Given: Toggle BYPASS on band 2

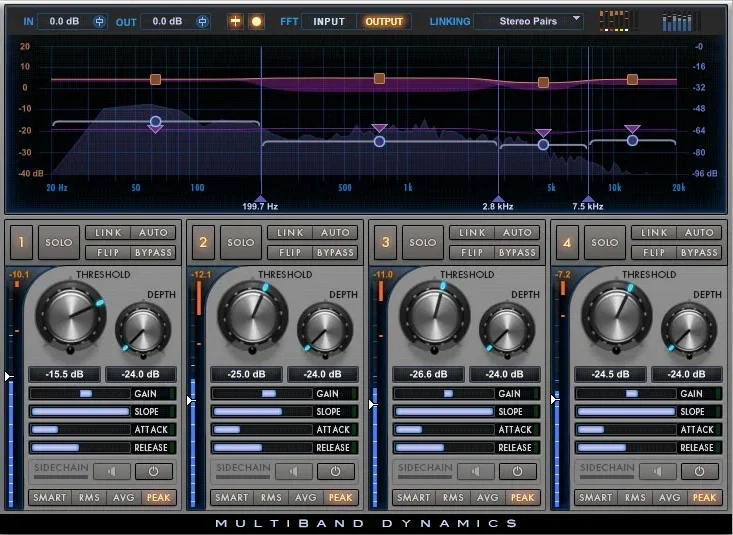Looking at the screenshot, I should click(x=335, y=253).
